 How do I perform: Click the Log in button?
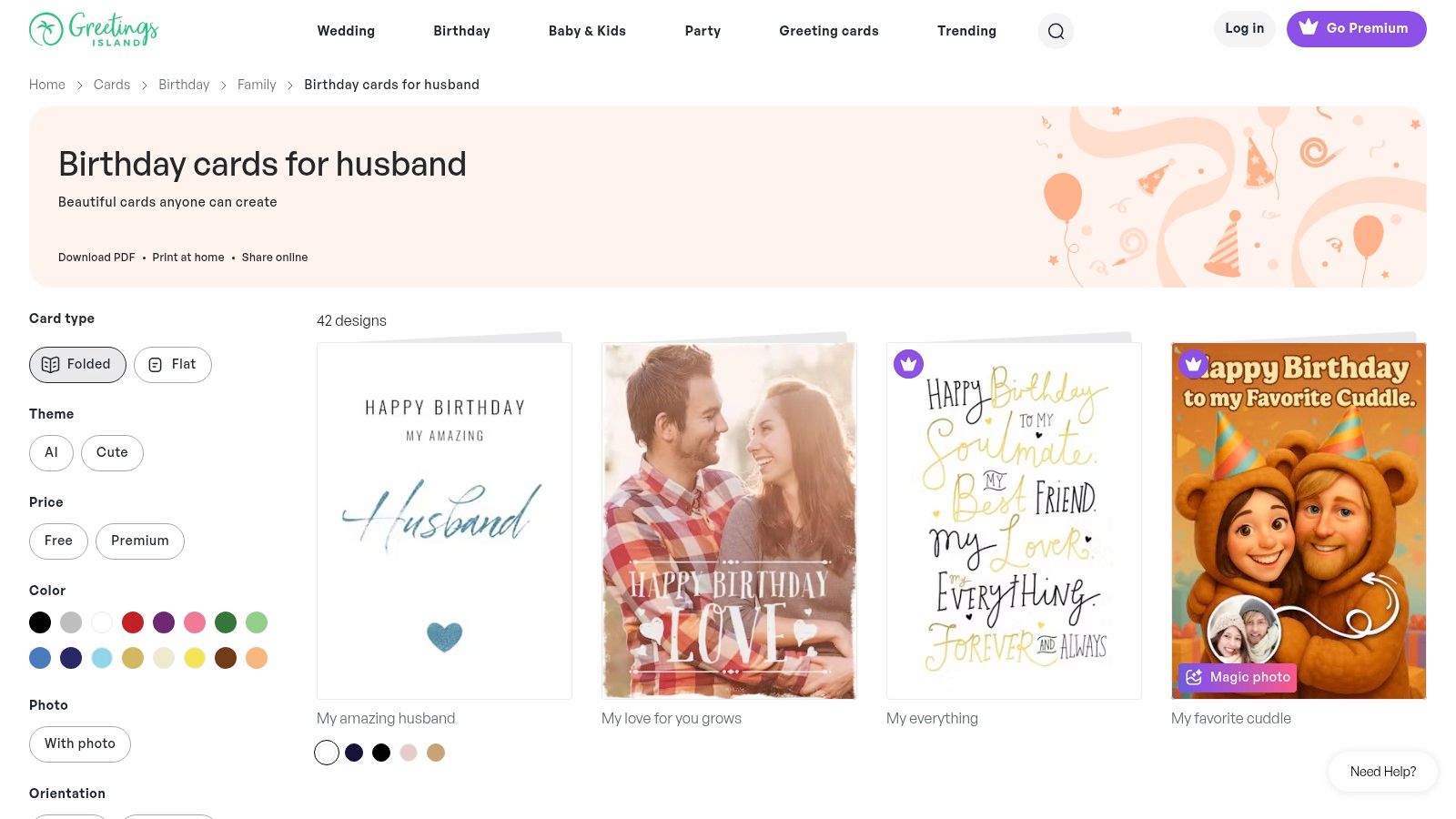pyautogui.click(x=1244, y=28)
